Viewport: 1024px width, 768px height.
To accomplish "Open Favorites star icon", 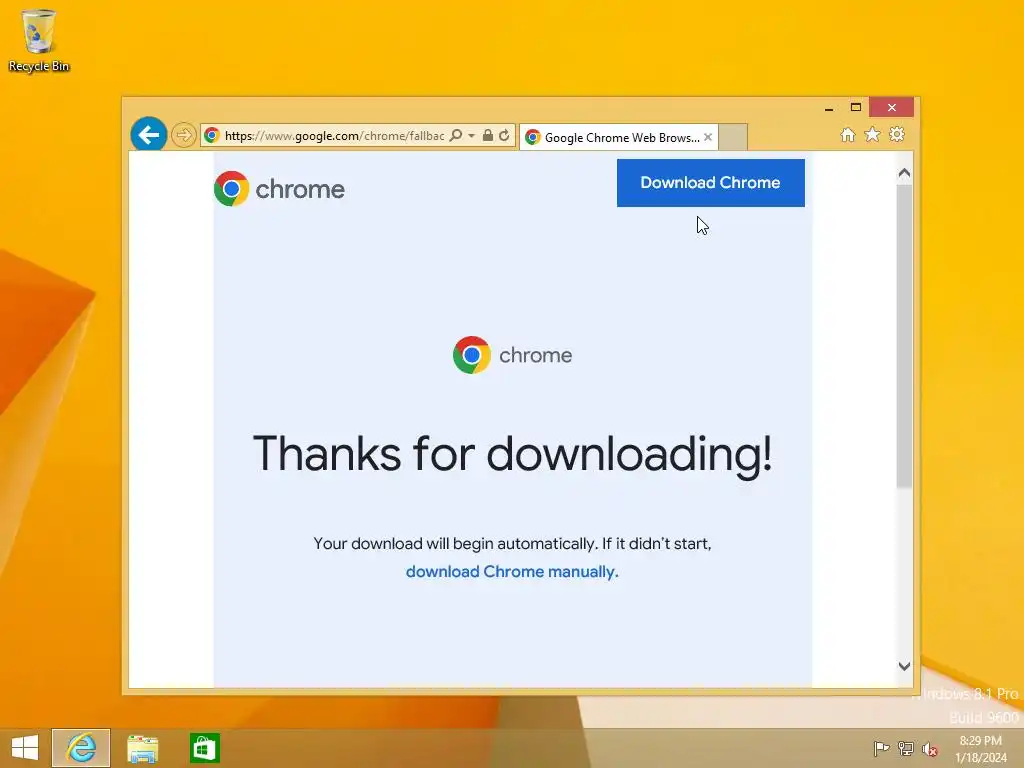I will click(x=872, y=135).
